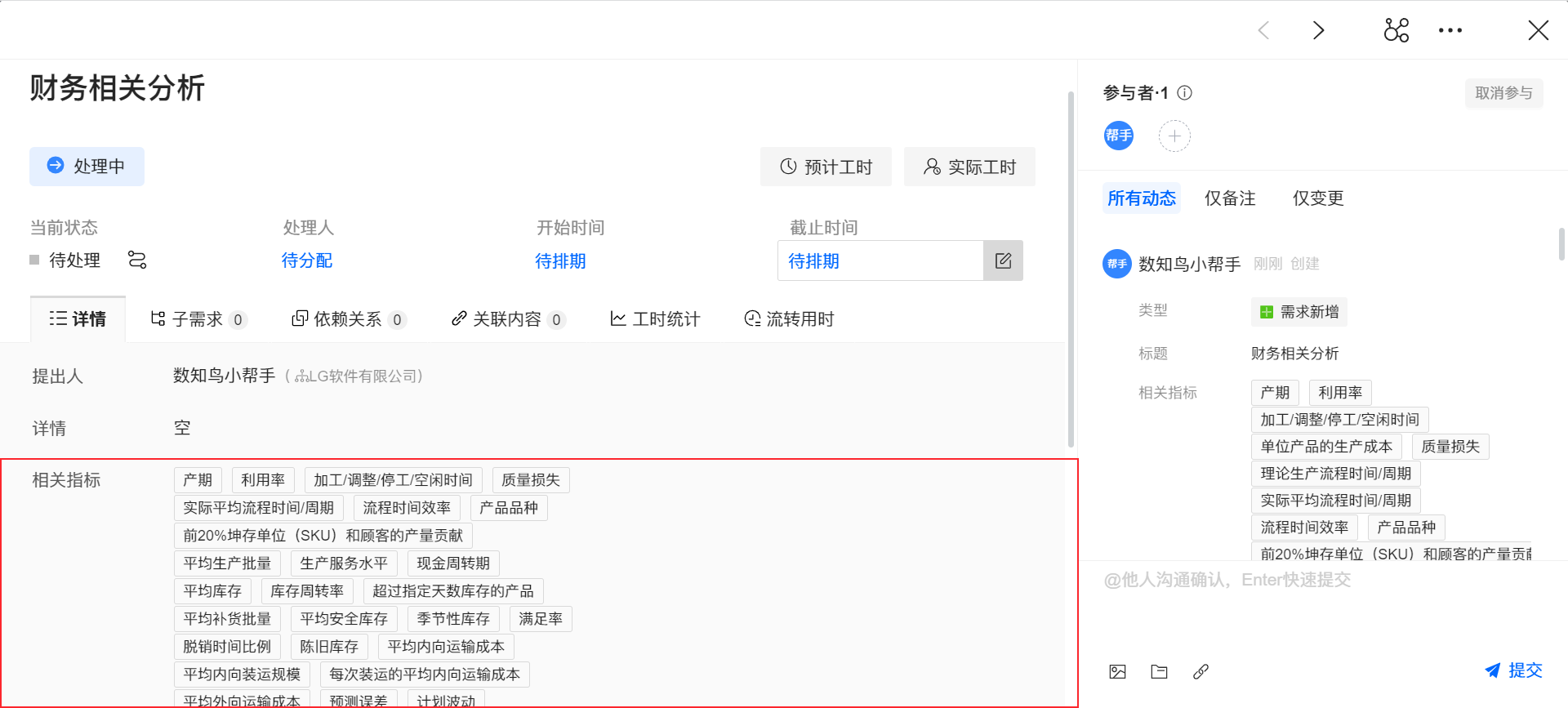Click 加工/调整/停工/空闲时间 tag in details
This screenshot has width=1568, height=708.
coord(394,480)
